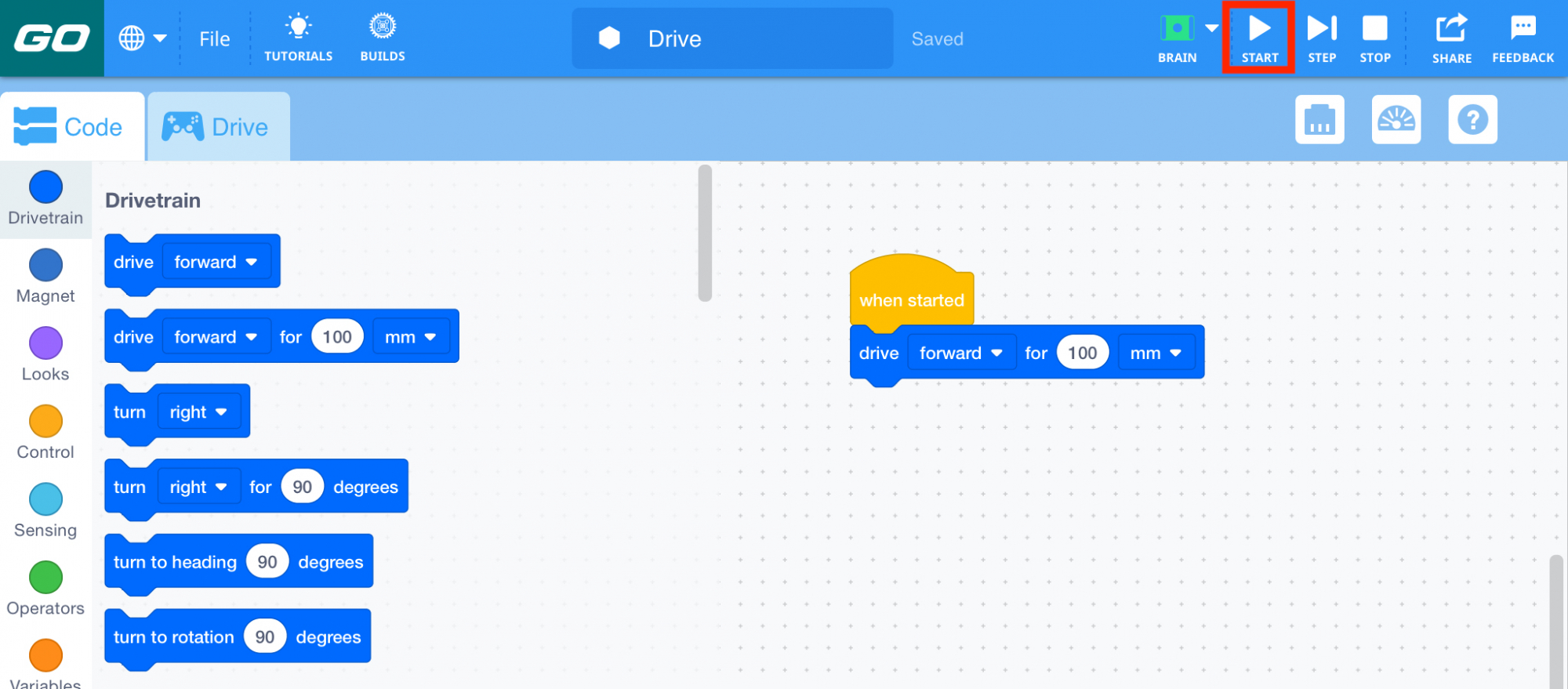The image size is (1568, 689).
Task: Switch to the Drive tab
Action: point(218,126)
